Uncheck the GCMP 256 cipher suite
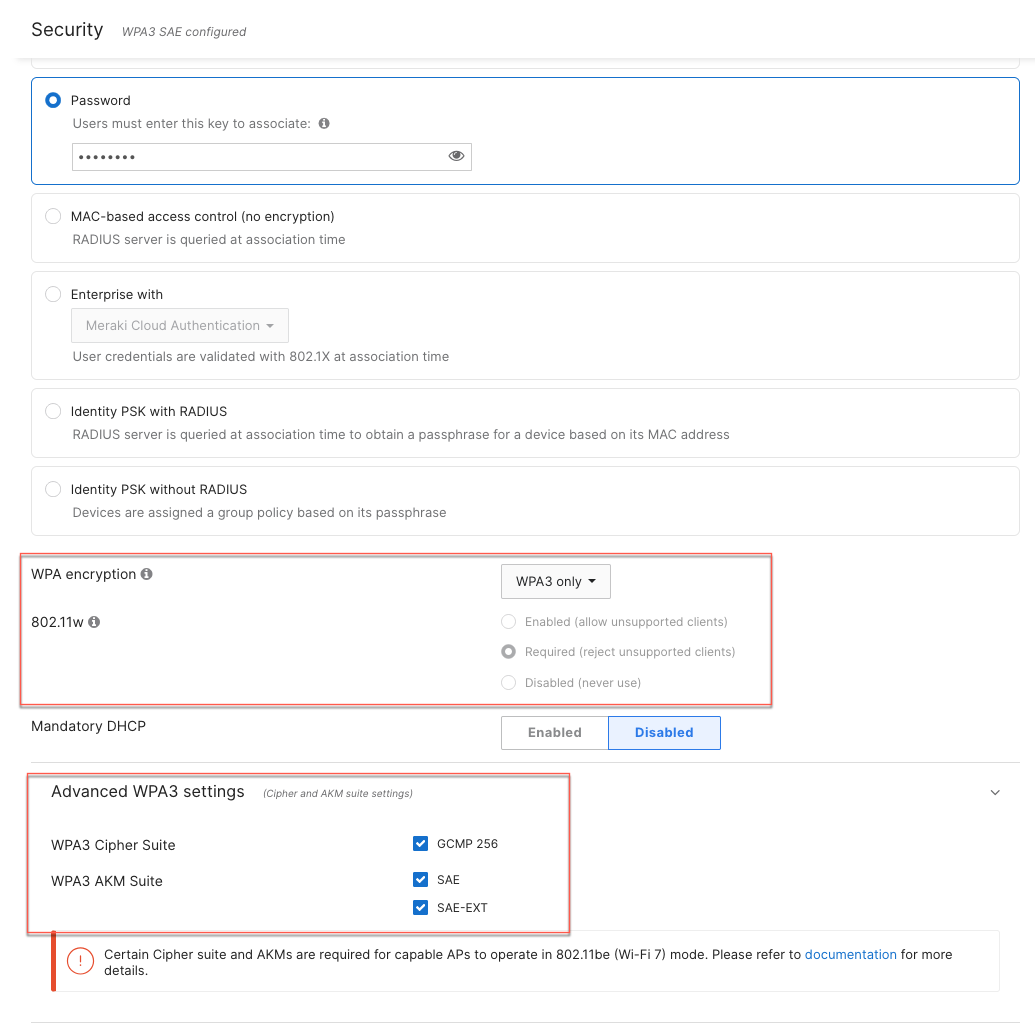 [420, 843]
